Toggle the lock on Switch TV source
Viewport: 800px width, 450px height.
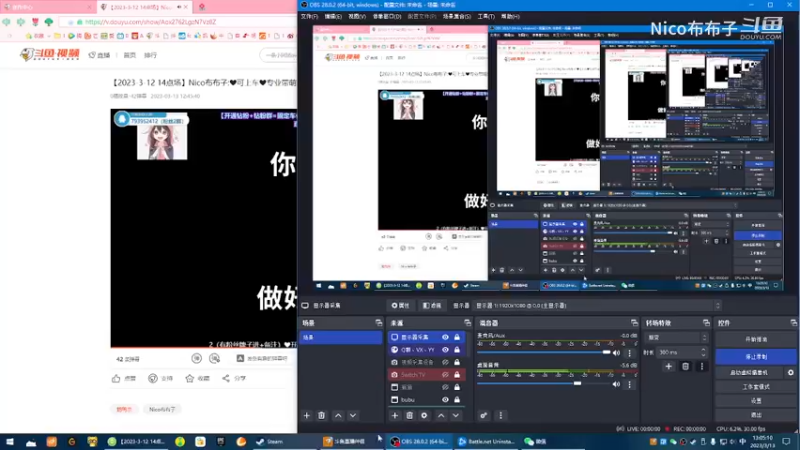point(457,375)
